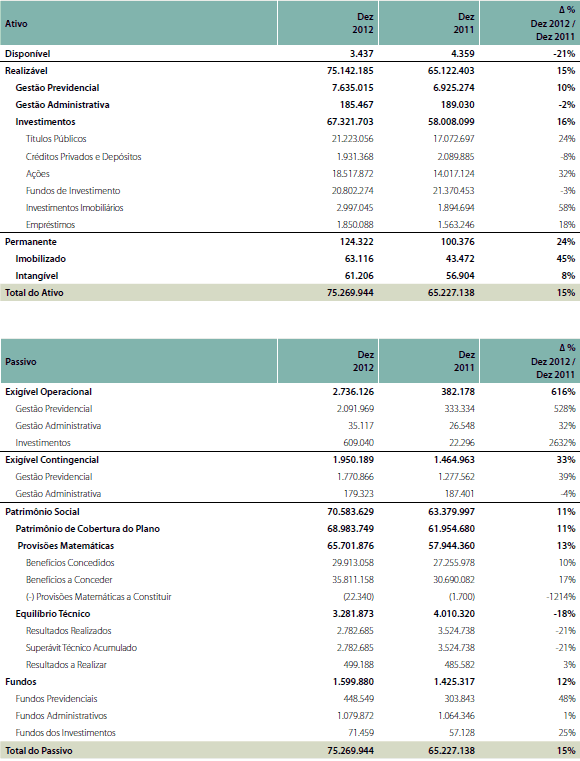Select the Passivo table header cell

click(x=139, y=362)
